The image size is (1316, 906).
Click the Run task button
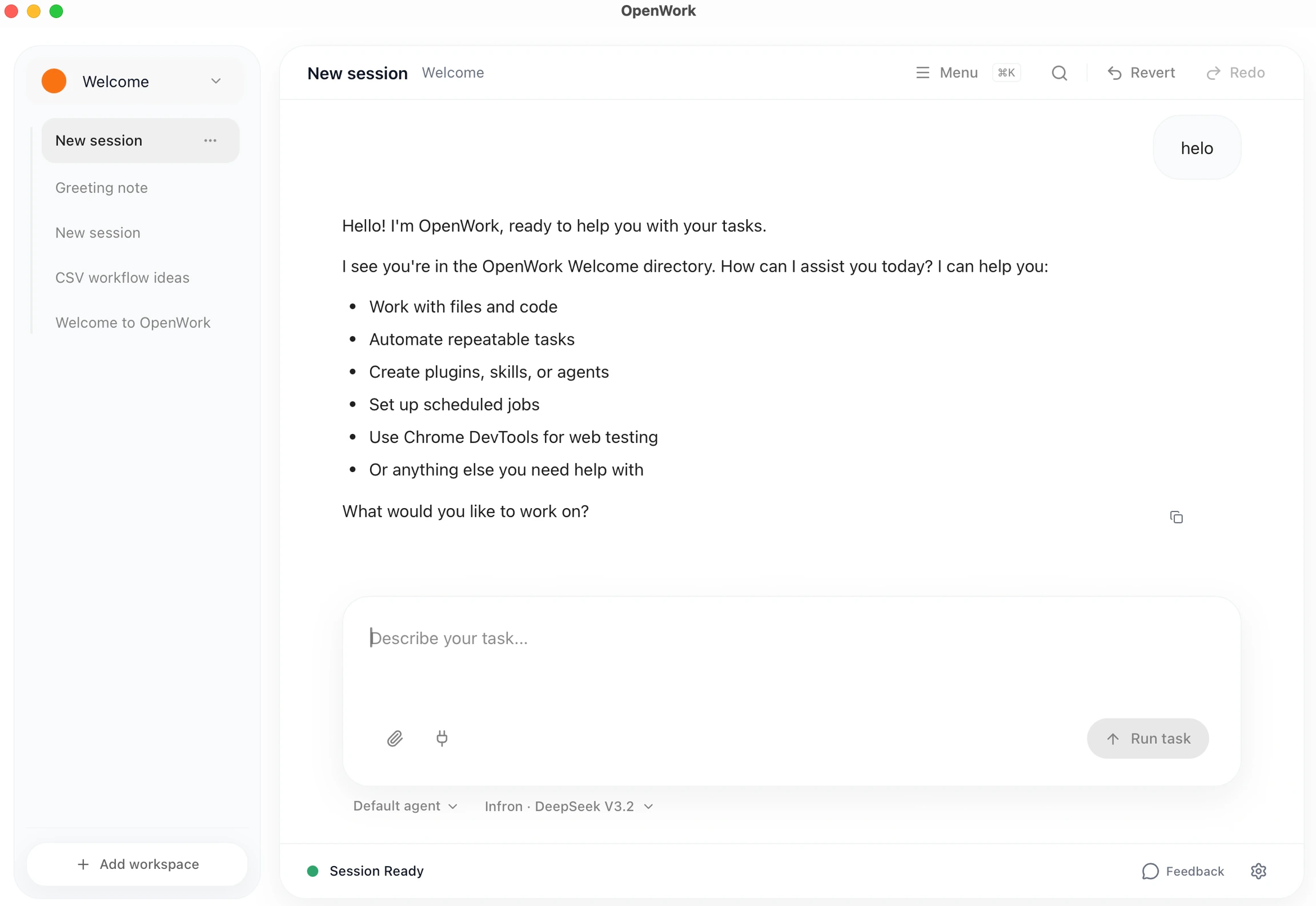[1147, 738]
